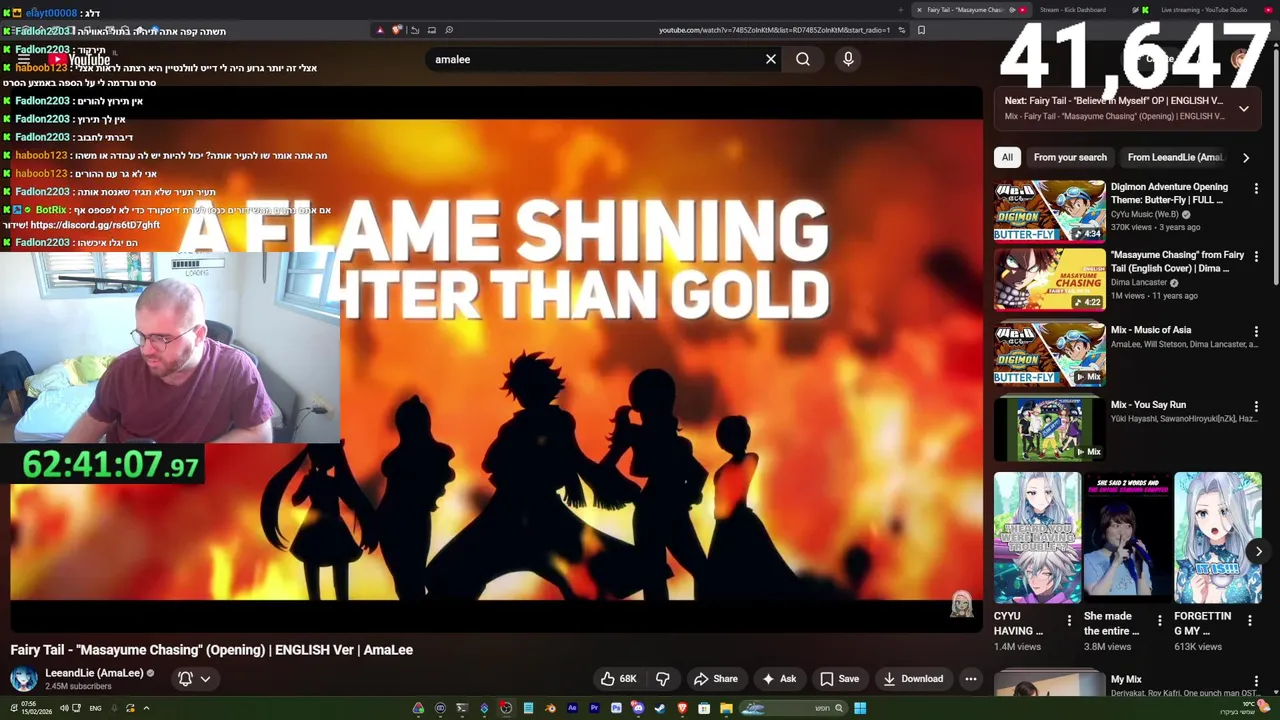This screenshot has width=1280, height=720.
Task: Open Steam from the taskbar
Action: (659, 708)
